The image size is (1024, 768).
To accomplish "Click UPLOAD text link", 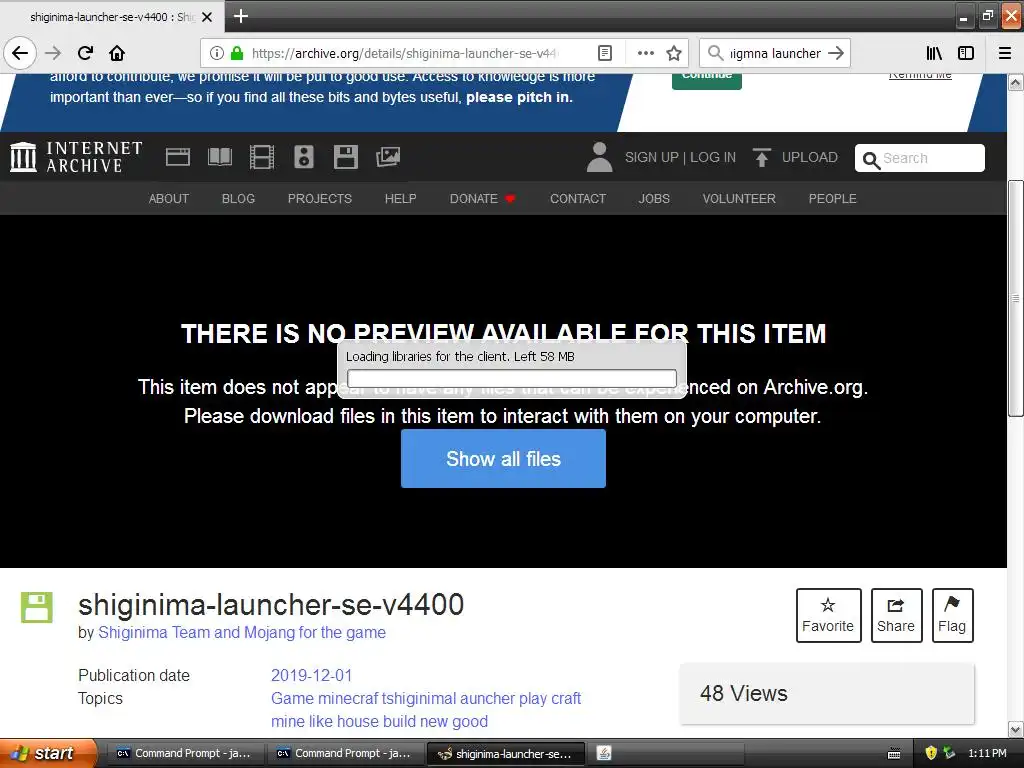I will point(810,157).
